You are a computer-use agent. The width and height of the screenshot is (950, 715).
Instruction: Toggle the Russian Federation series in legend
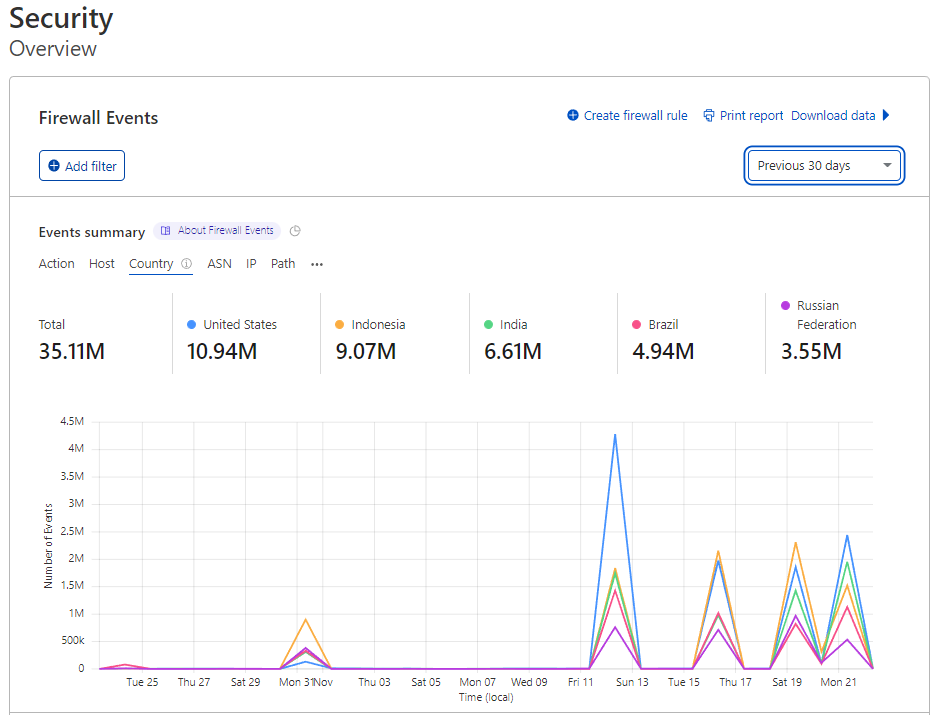tap(818, 315)
